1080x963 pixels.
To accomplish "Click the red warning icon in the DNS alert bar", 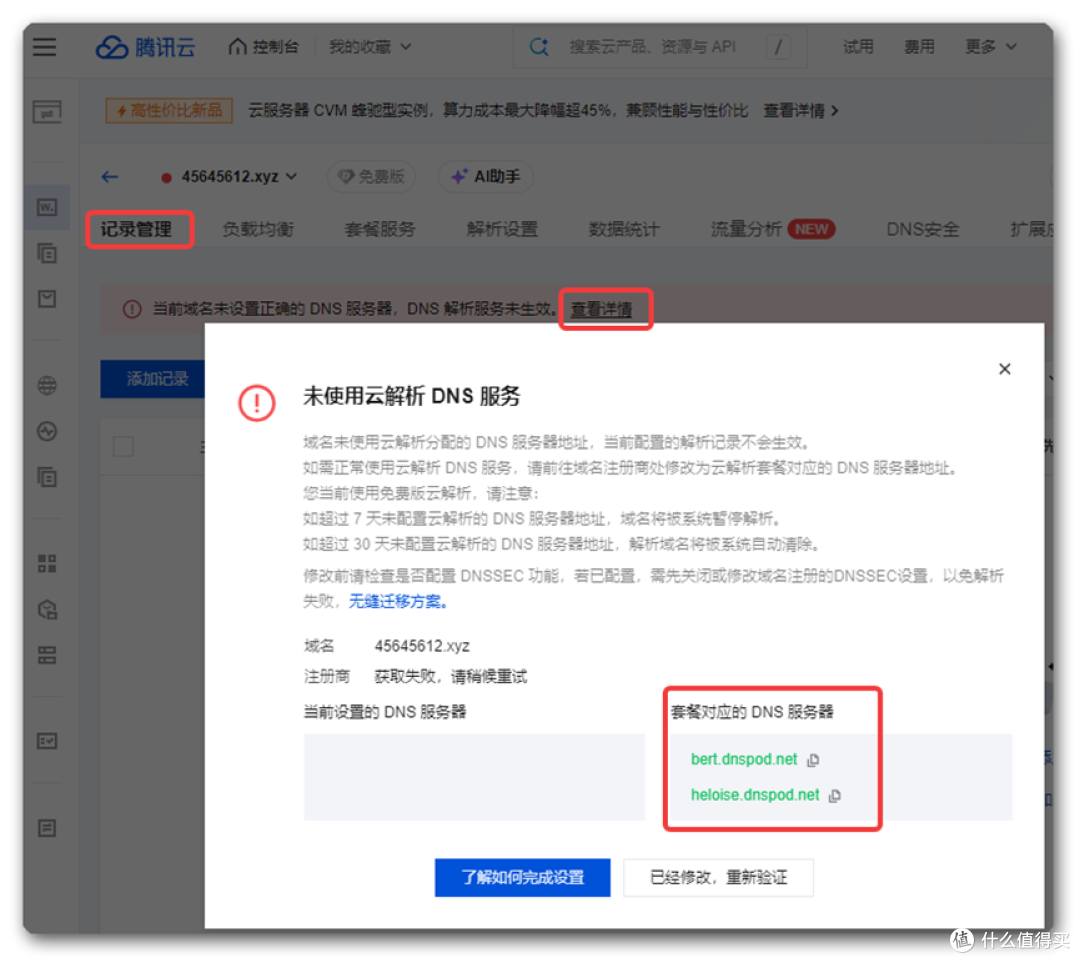I will pos(132,309).
